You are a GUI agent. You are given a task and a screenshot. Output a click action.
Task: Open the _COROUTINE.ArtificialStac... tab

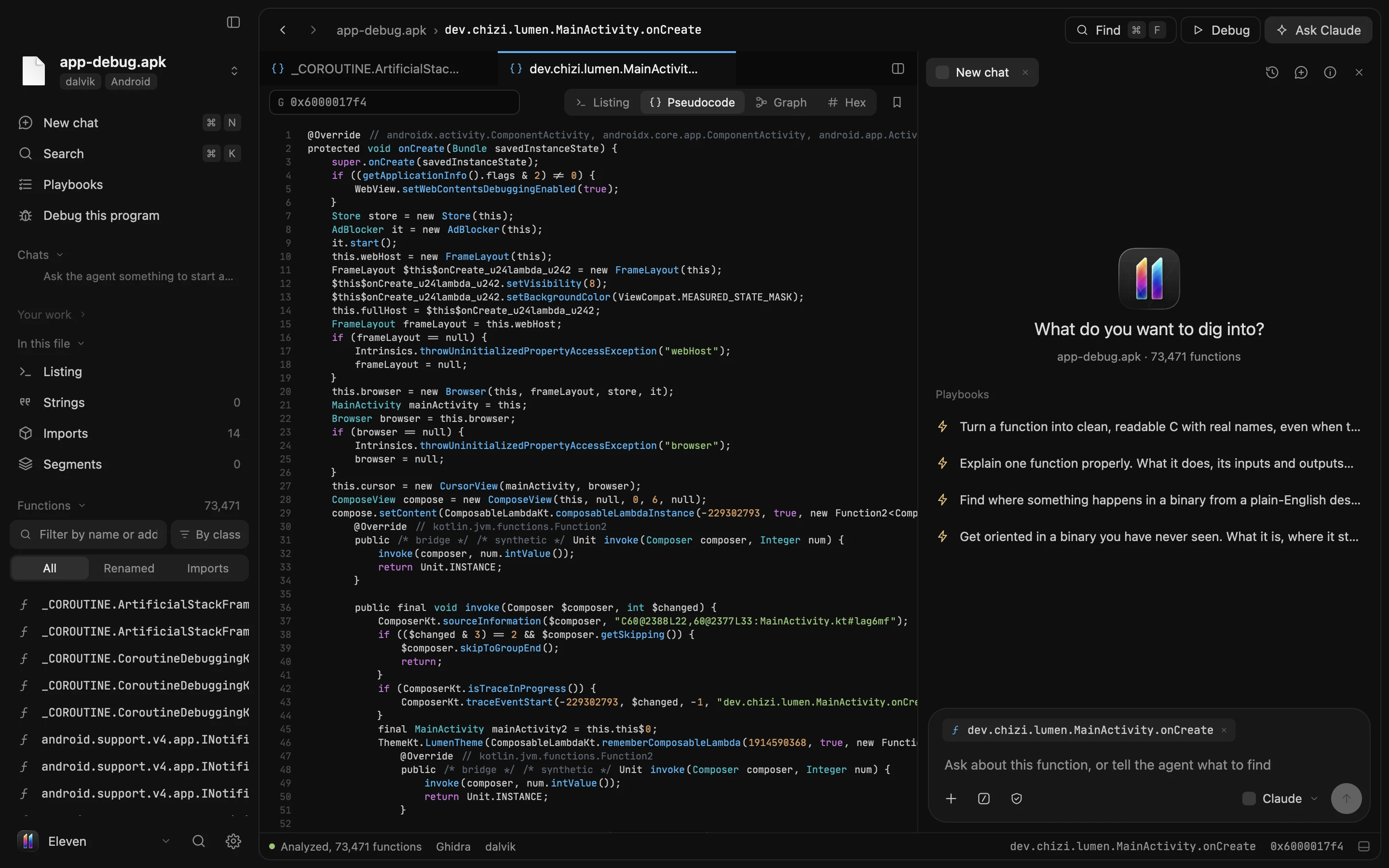378,69
